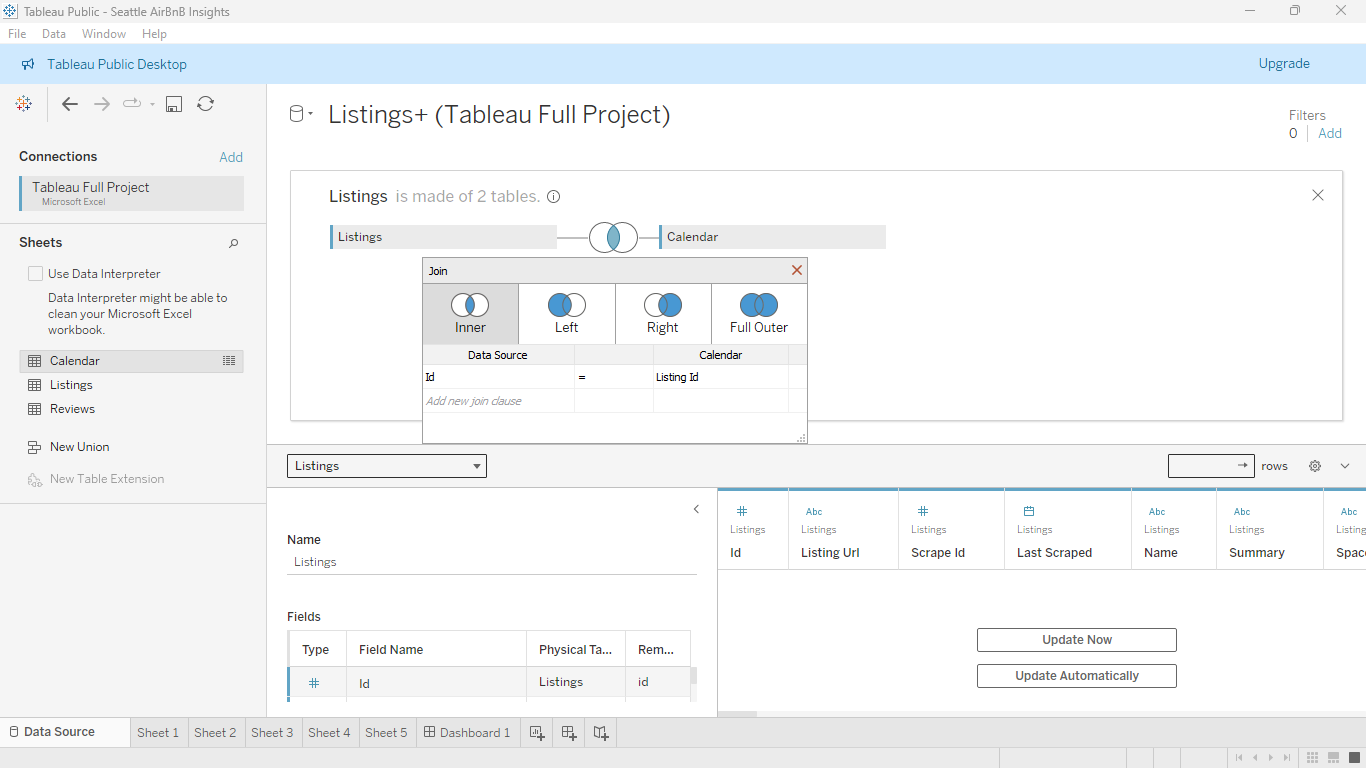Click the Listing Id join clause field

click(x=721, y=377)
